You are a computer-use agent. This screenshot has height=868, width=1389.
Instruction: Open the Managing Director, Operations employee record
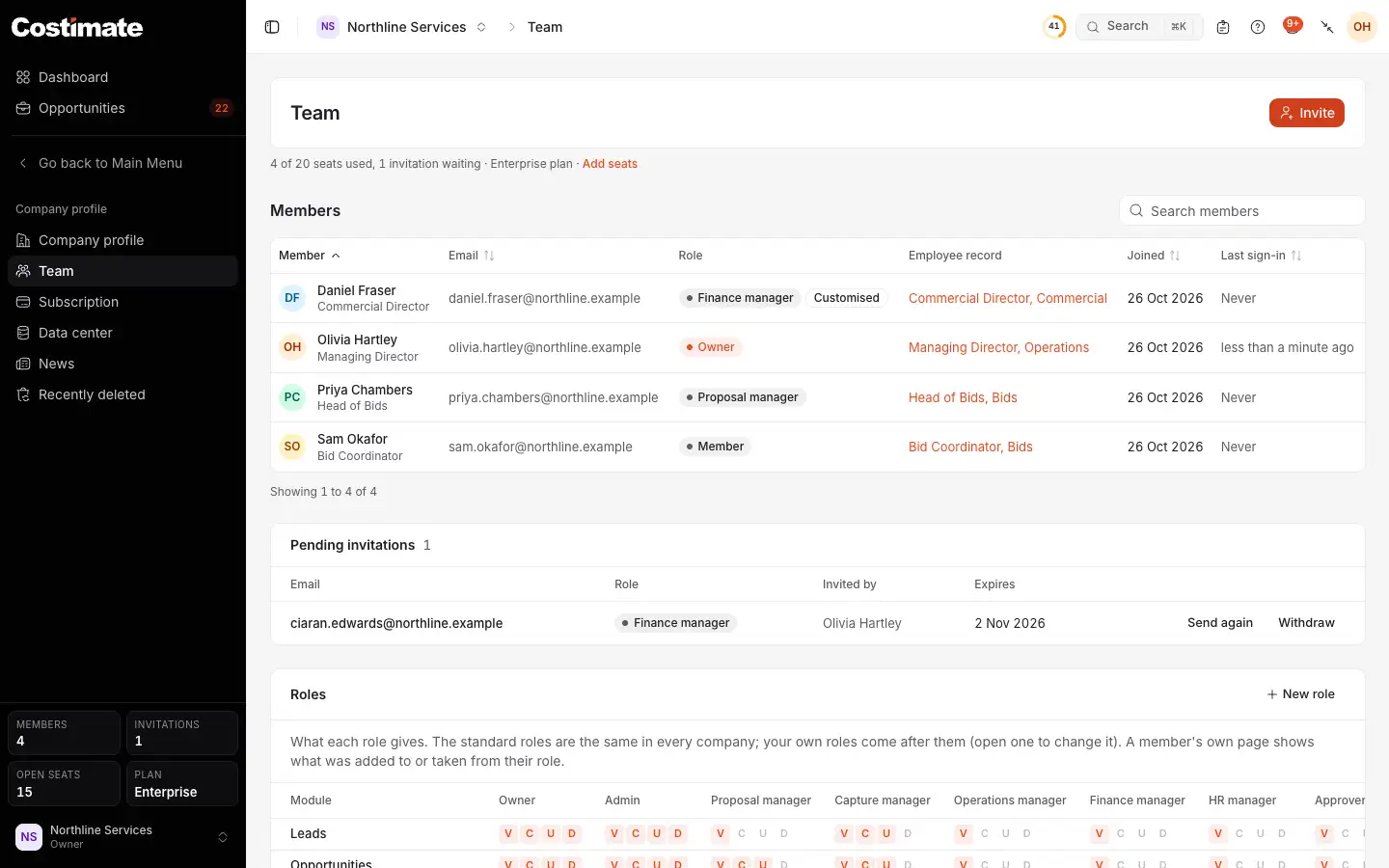coord(998,347)
